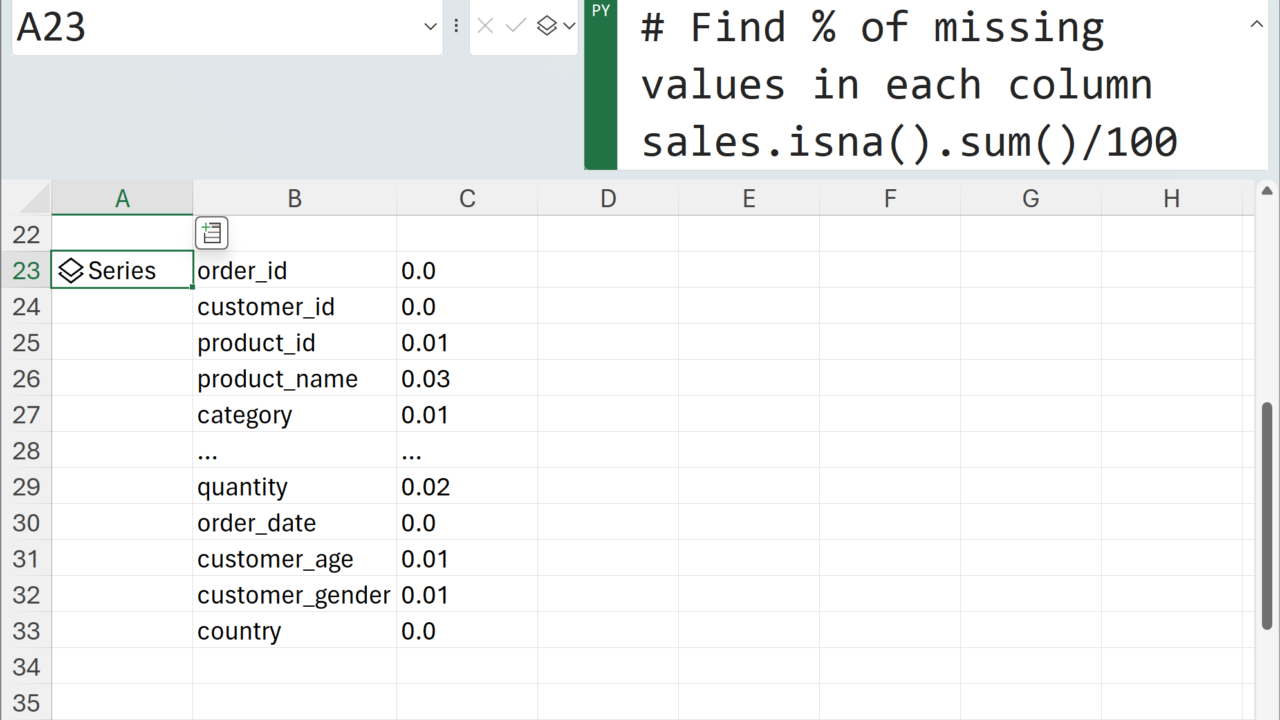Click the cancel X icon in formula bar
1280x720 pixels.
coord(486,26)
